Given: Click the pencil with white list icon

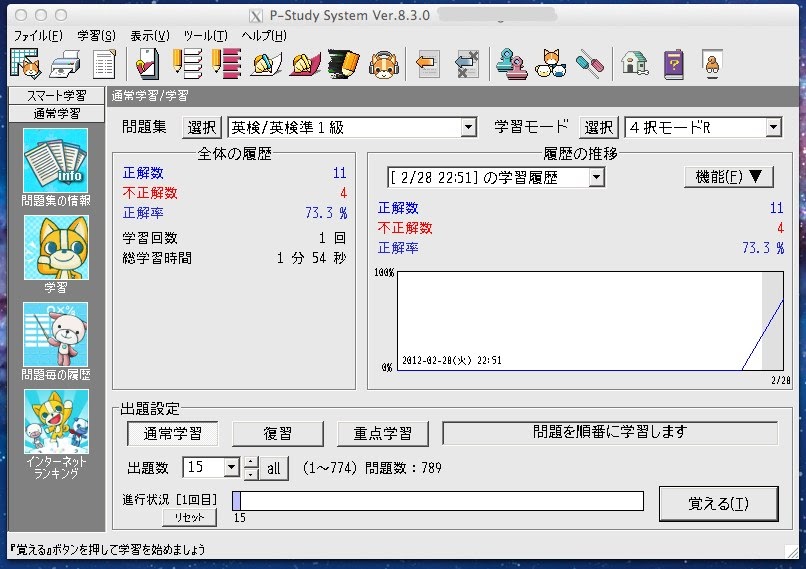Looking at the screenshot, I should tap(187, 64).
